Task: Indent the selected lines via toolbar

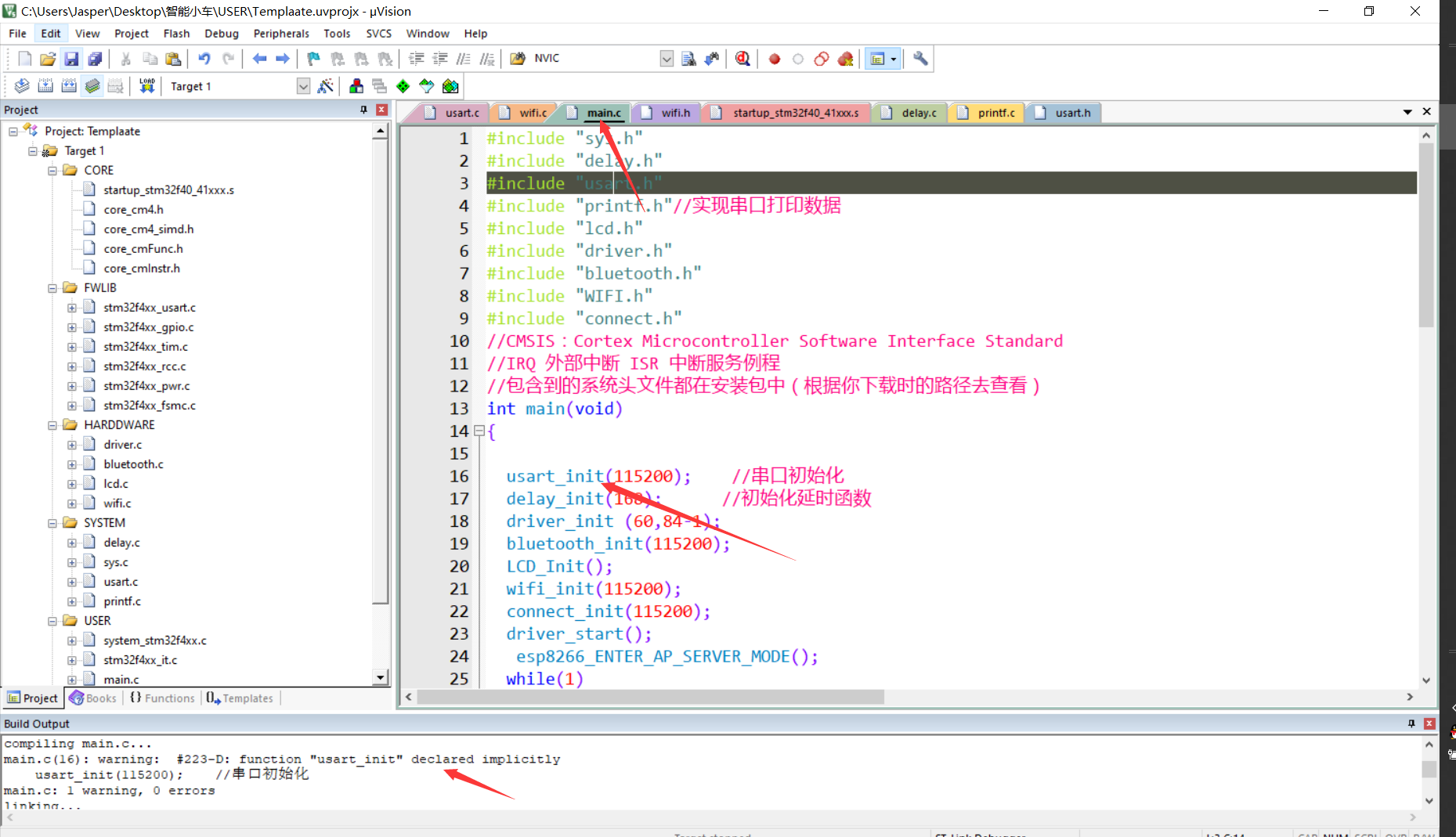Action: (417, 59)
